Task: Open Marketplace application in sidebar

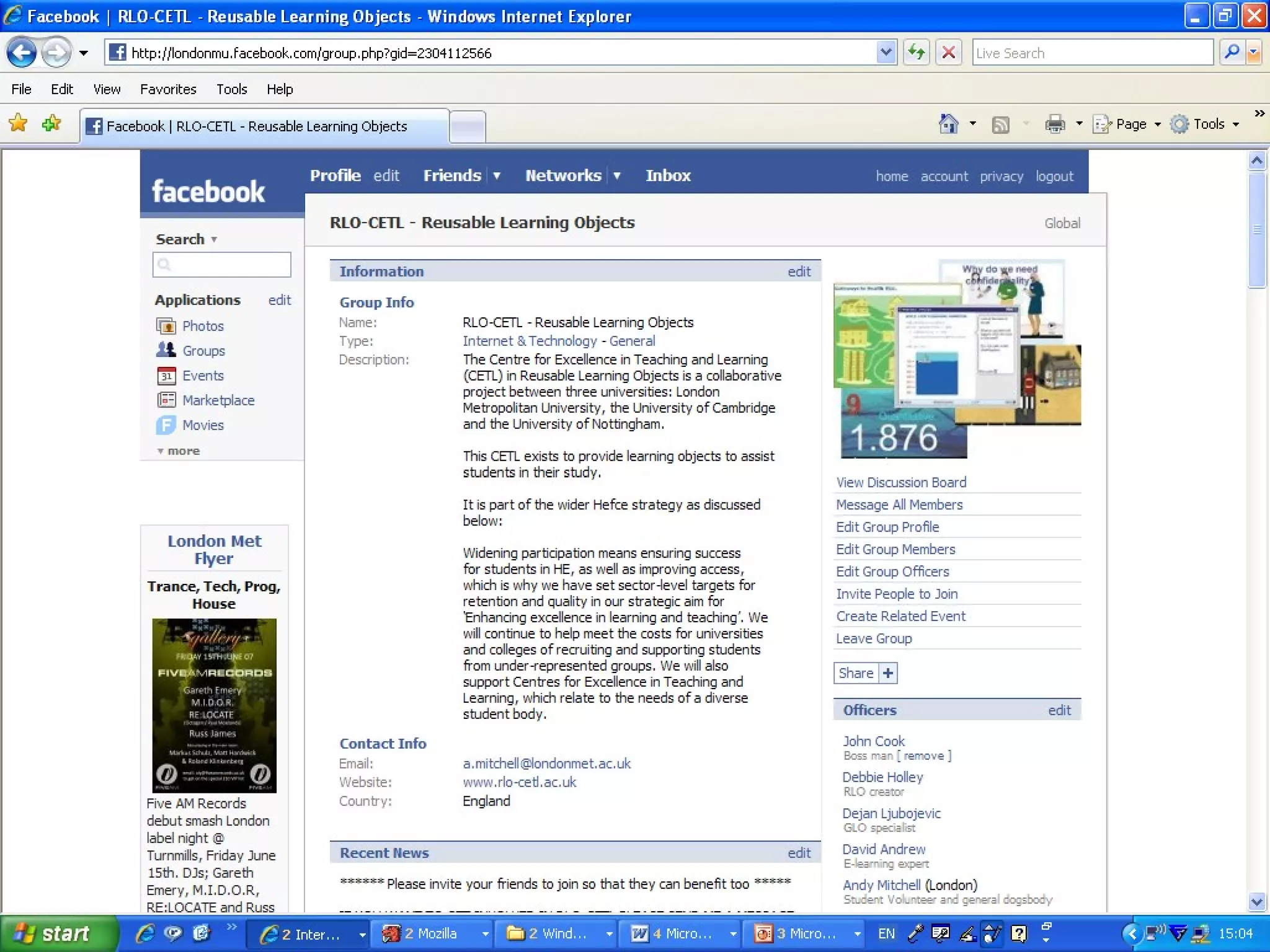Action: click(x=218, y=400)
